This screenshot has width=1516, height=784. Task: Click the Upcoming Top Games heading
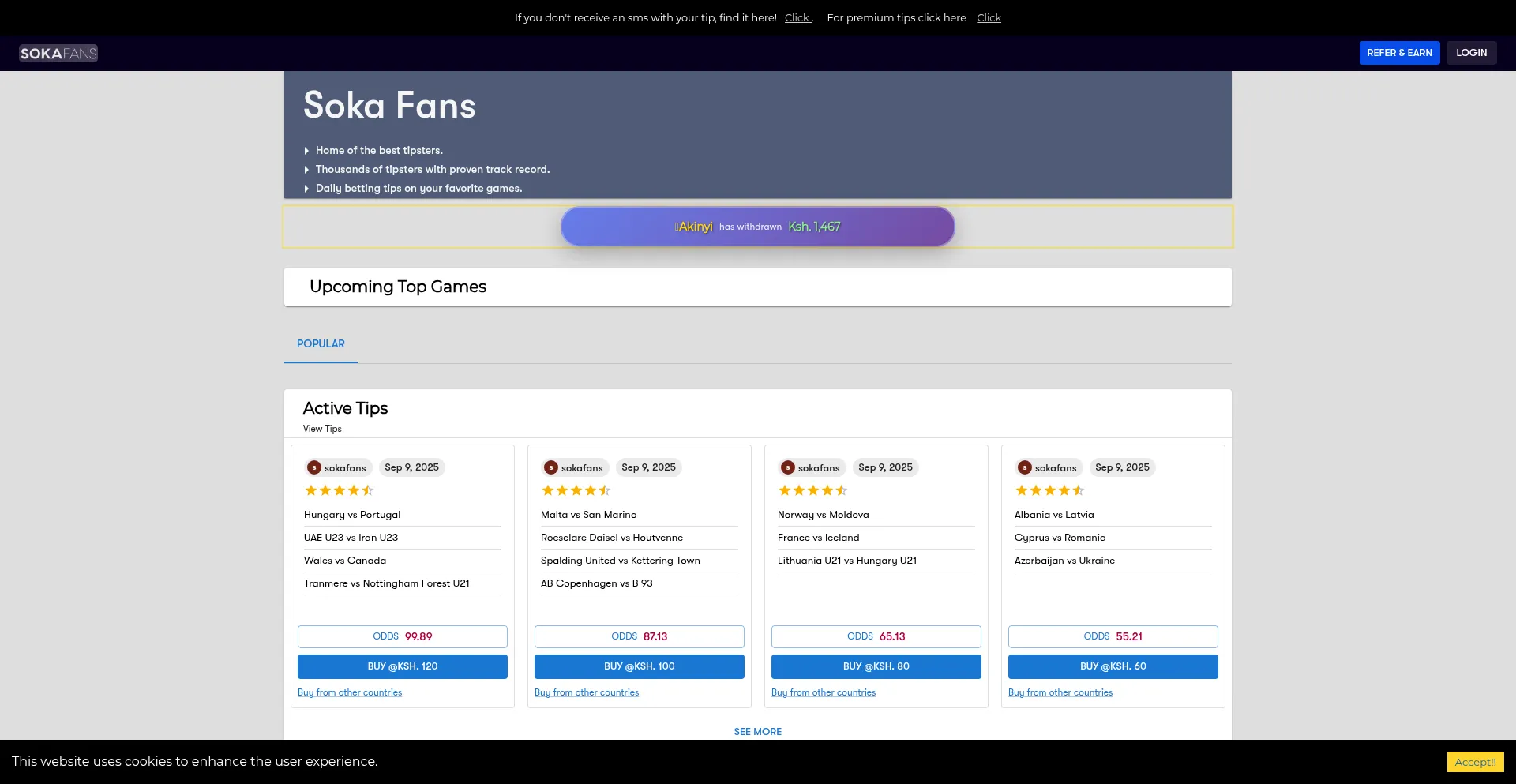pyautogui.click(x=398, y=287)
